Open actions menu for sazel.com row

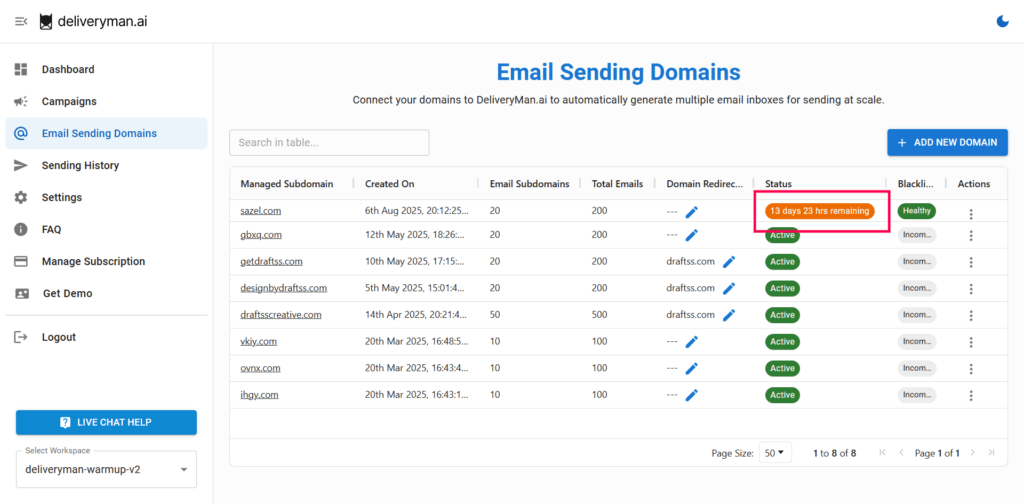[x=970, y=213]
